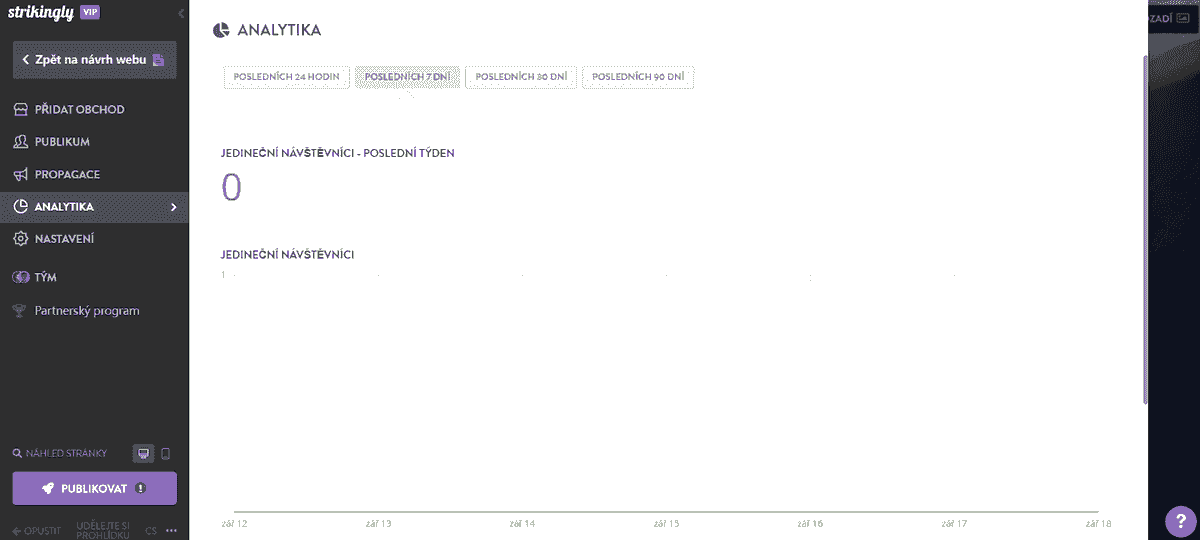
Task: Select Posledních 30 dní tab
Action: 521,77
